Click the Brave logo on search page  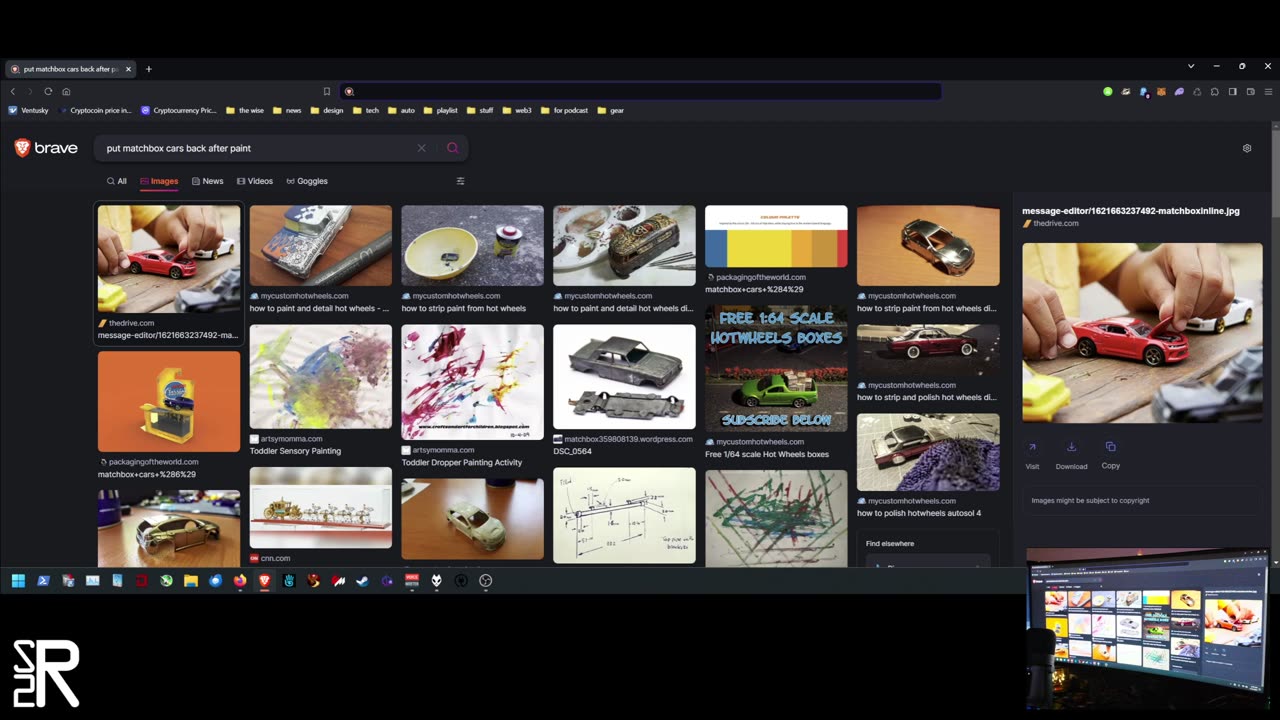(x=46, y=148)
